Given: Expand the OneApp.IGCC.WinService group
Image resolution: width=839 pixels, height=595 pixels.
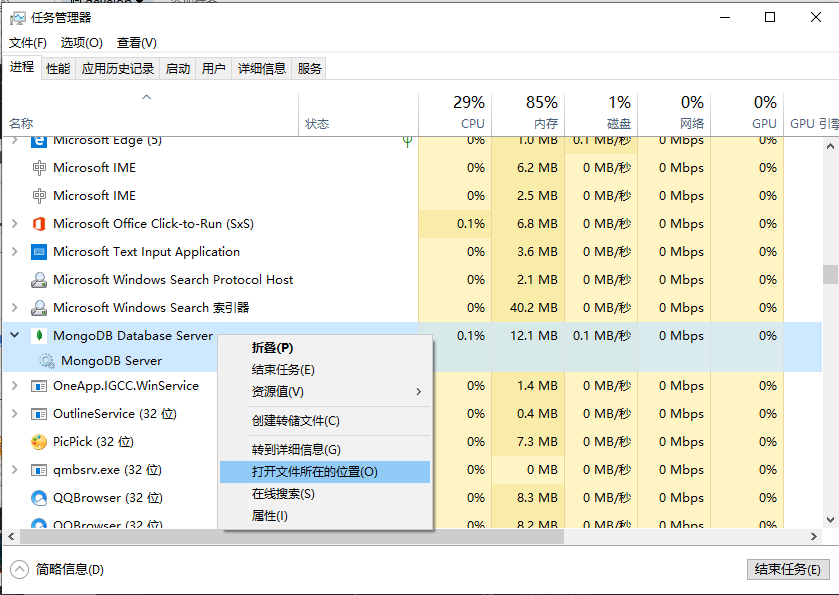Looking at the screenshot, I should (15, 386).
